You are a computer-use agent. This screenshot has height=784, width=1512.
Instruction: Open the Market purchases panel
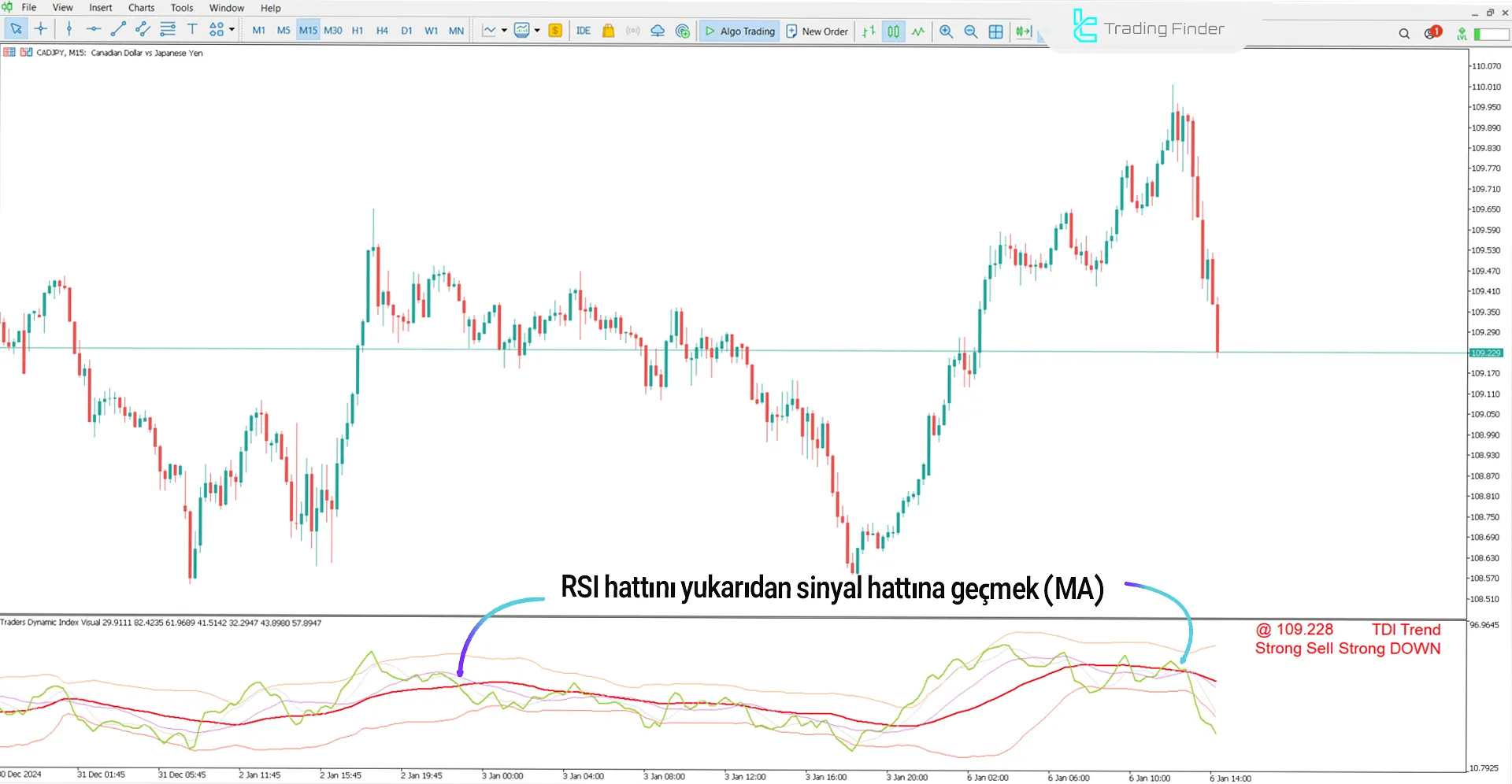pos(608,31)
